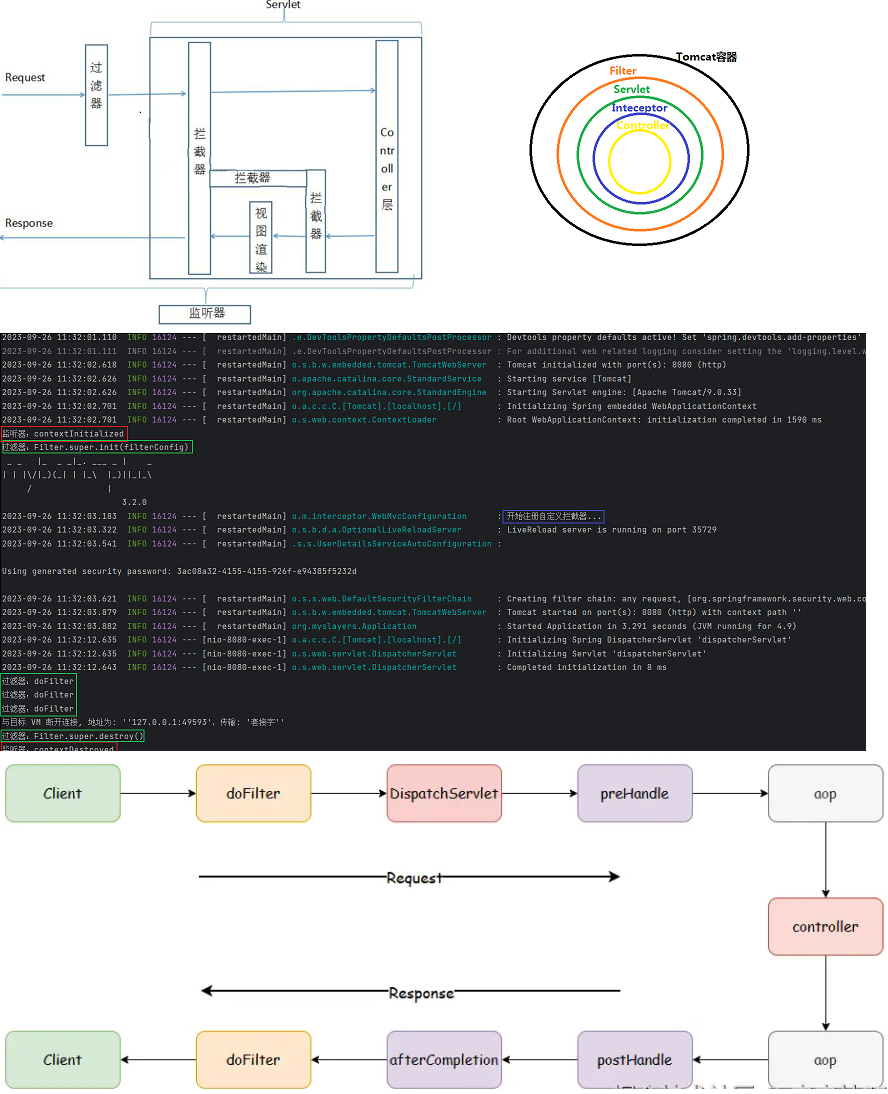The width and height of the screenshot is (888, 1094).
Task: Click the preHandle flow box
Action: tap(635, 794)
